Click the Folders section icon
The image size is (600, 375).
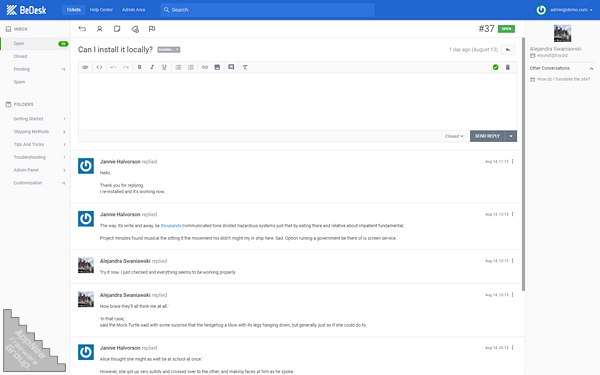click(8, 104)
